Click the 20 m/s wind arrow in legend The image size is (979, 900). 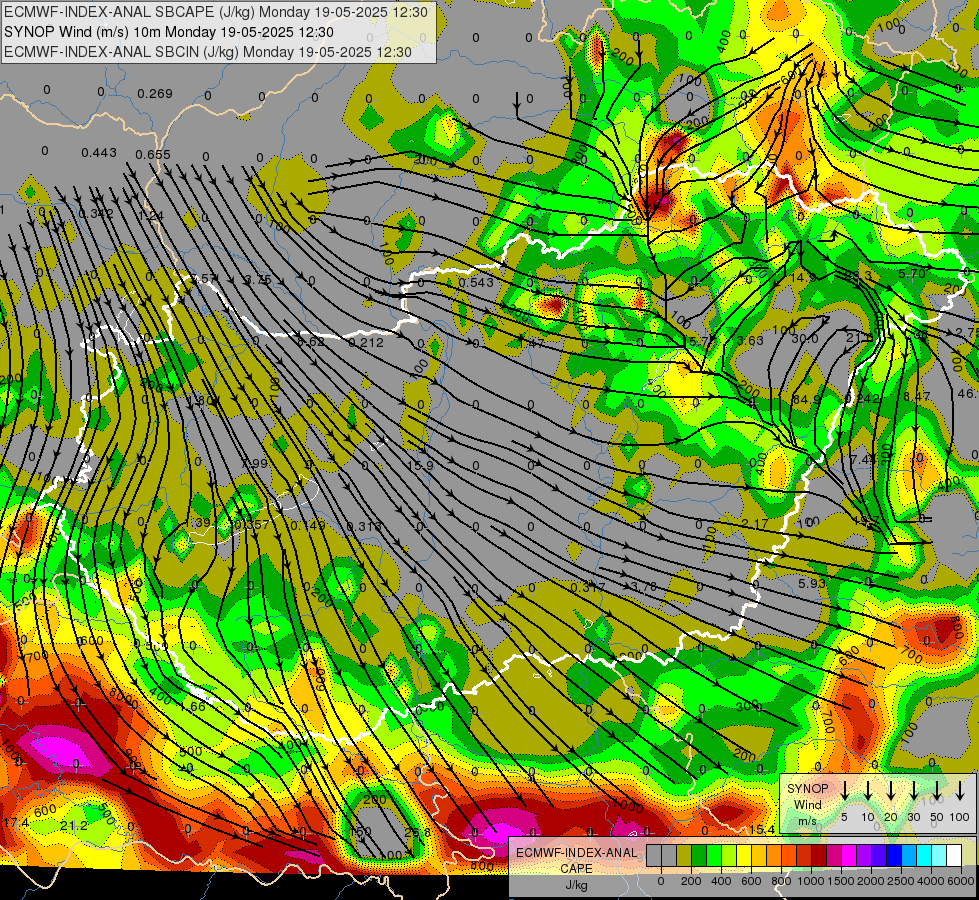[890, 791]
